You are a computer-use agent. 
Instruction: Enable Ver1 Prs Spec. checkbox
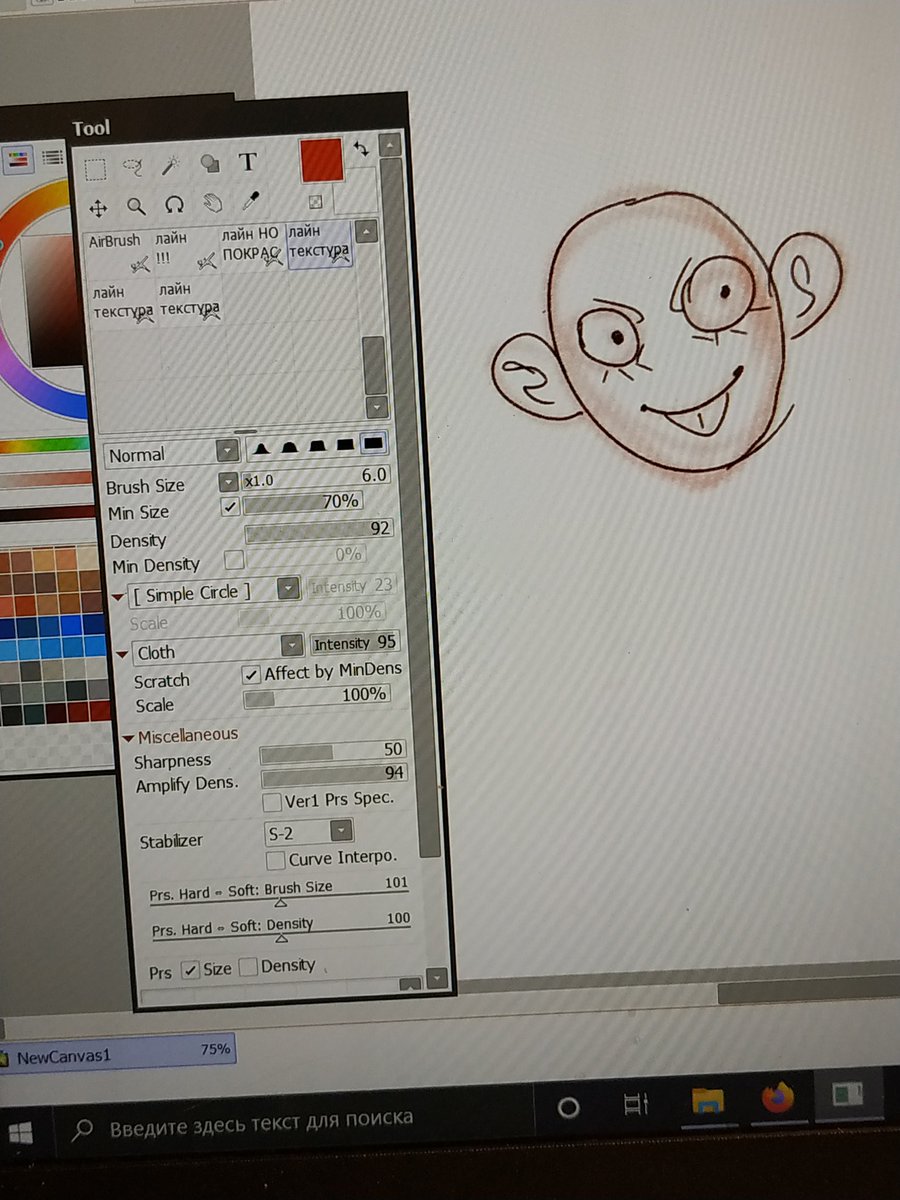(271, 802)
